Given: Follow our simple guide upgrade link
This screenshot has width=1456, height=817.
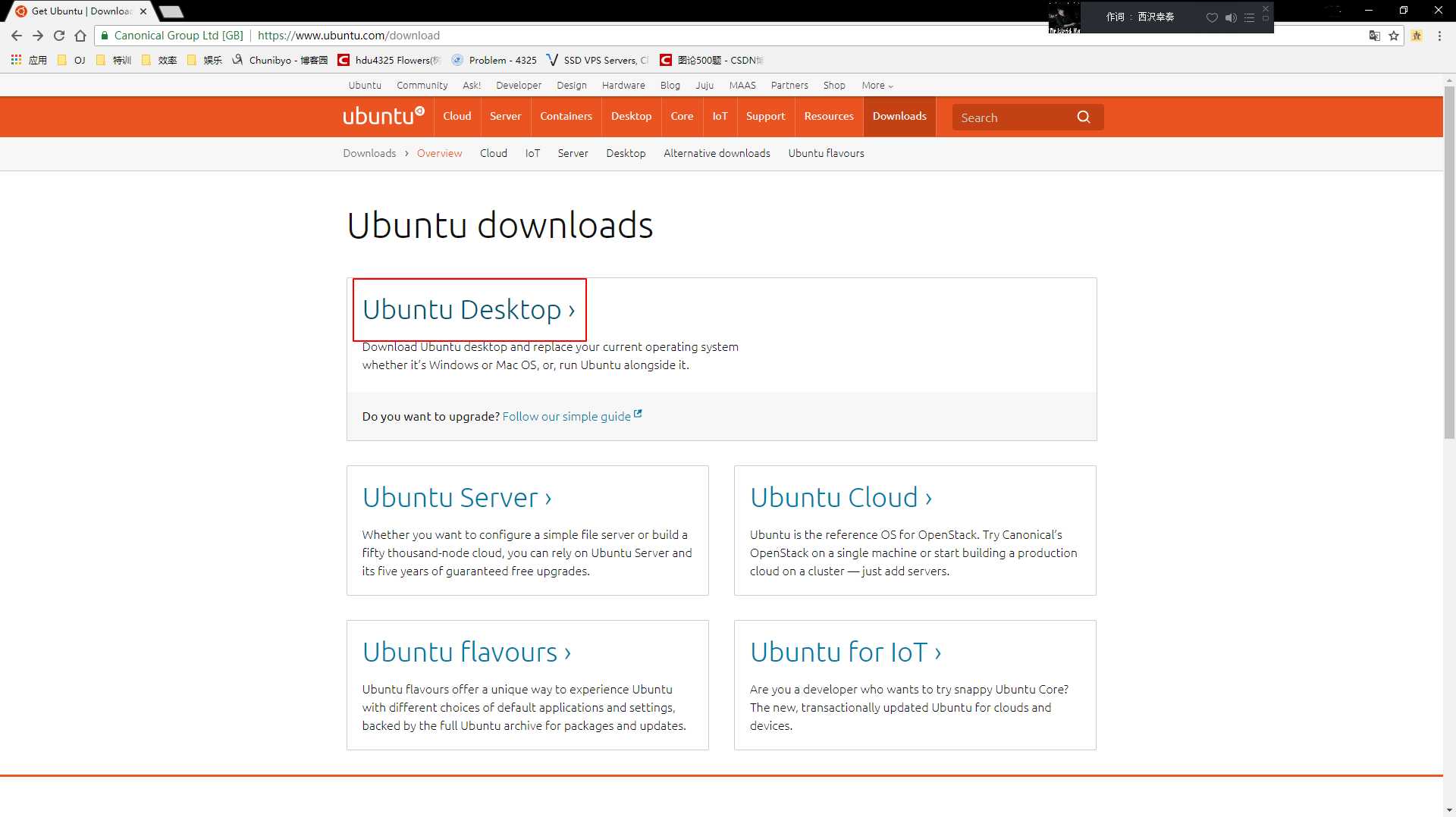Looking at the screenshot, I should click(572, 416).
